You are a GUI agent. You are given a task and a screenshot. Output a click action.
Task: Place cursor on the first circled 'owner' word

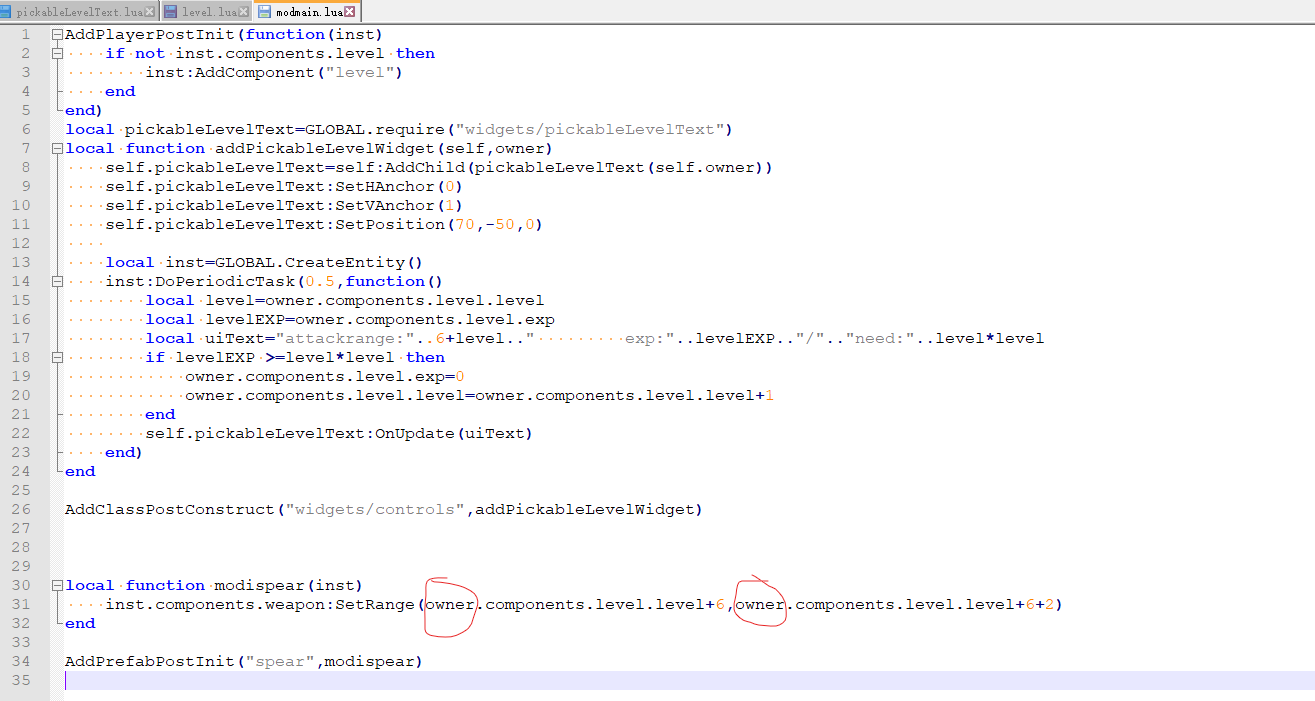point(449,604)
